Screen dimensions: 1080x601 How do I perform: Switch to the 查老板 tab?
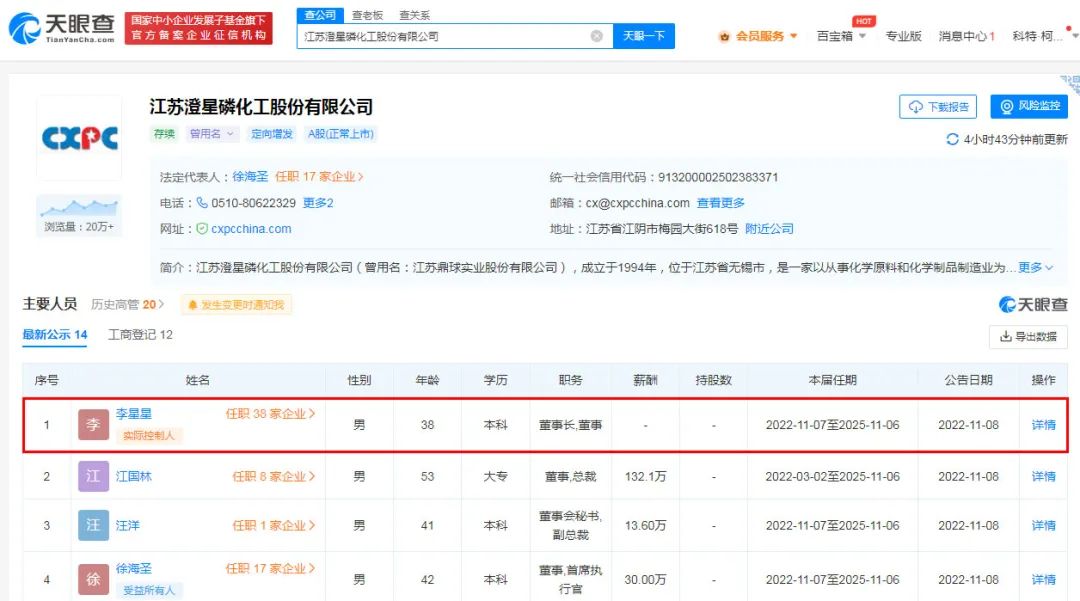367,14
